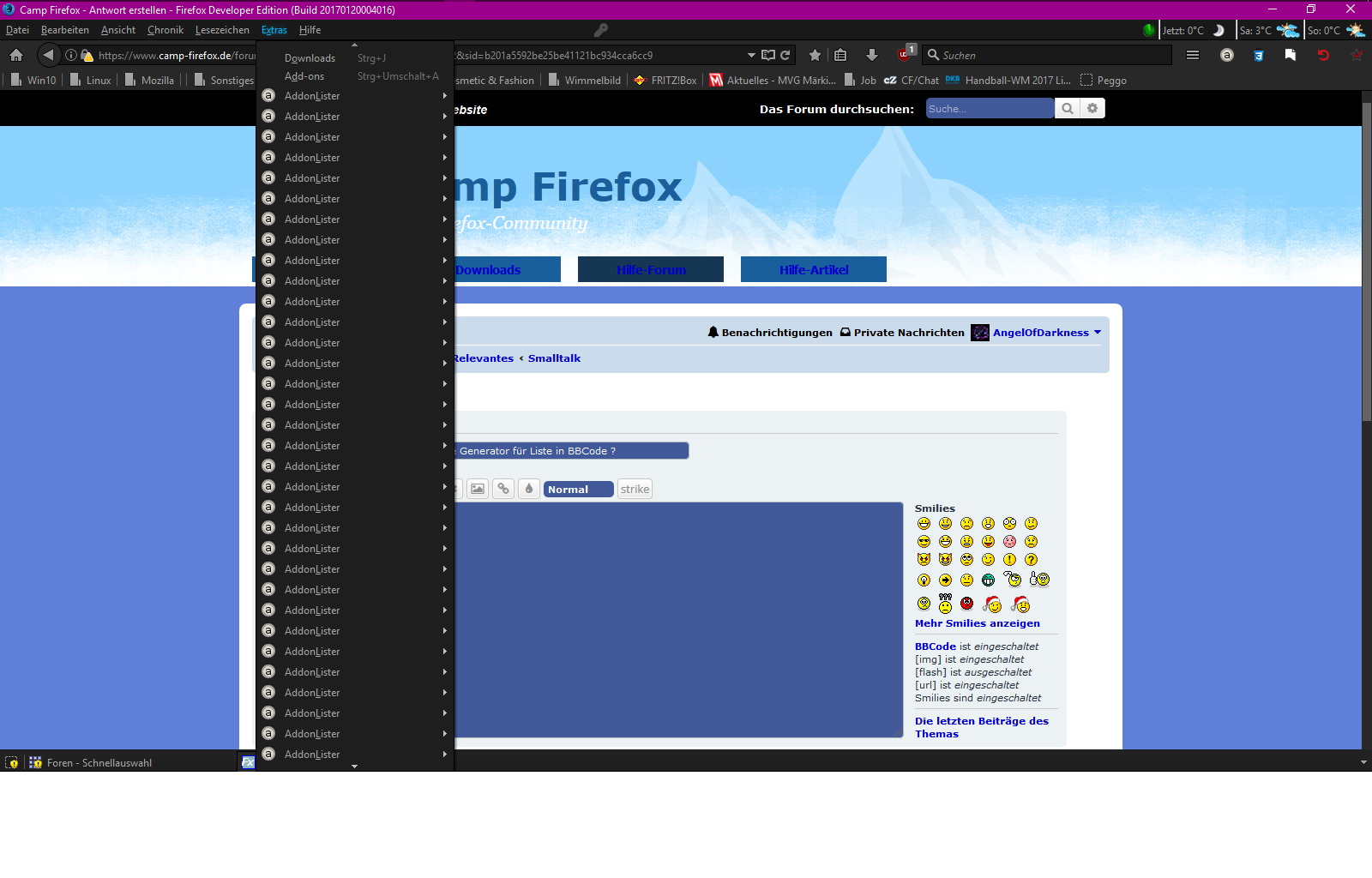Open downloads arrow toolbar icon
Image resolution: width=1372 pixels, height=878 pixels.
872,55
